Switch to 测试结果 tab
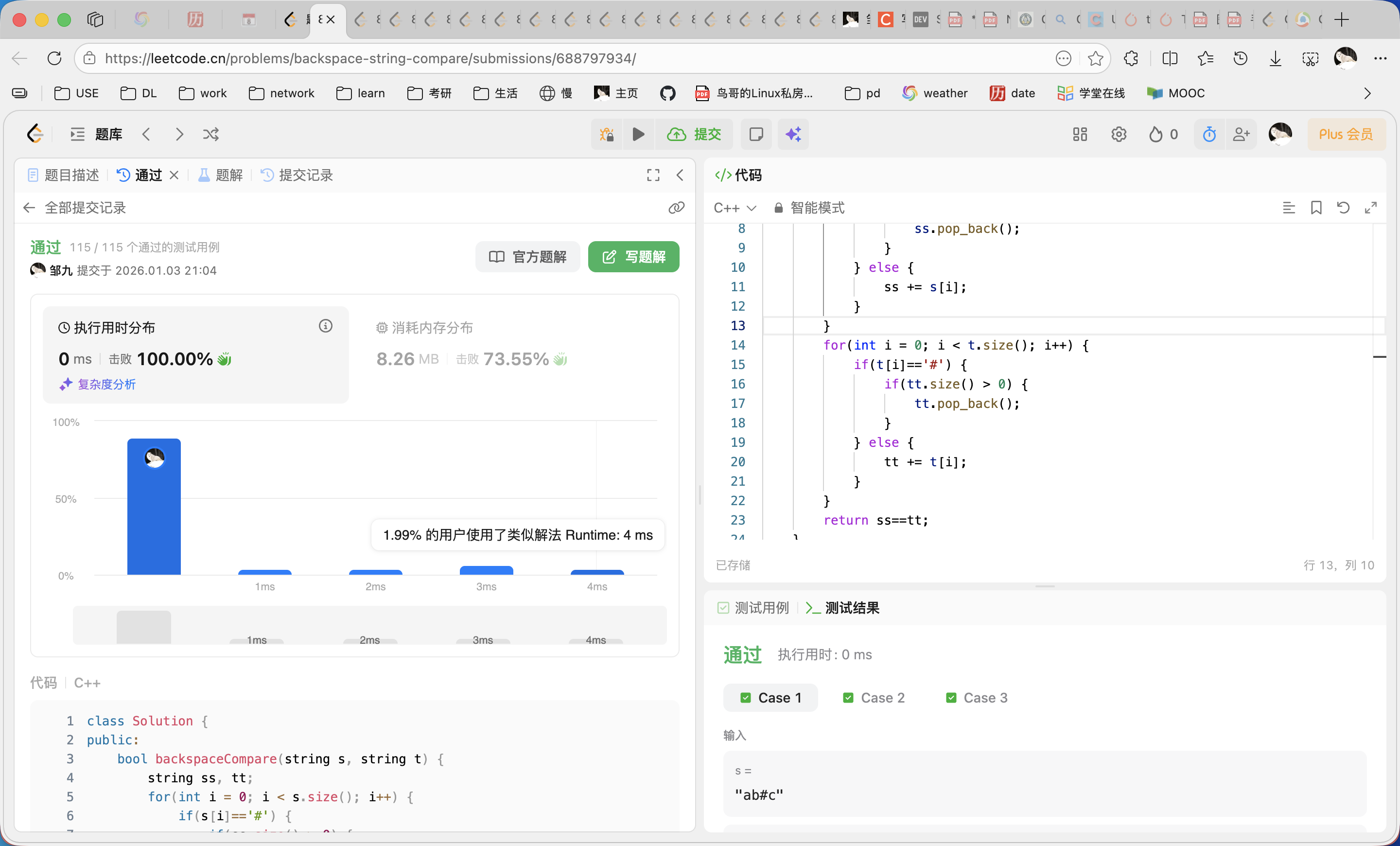Screen dimensions: 1400x846 click(x=842, y=608)
